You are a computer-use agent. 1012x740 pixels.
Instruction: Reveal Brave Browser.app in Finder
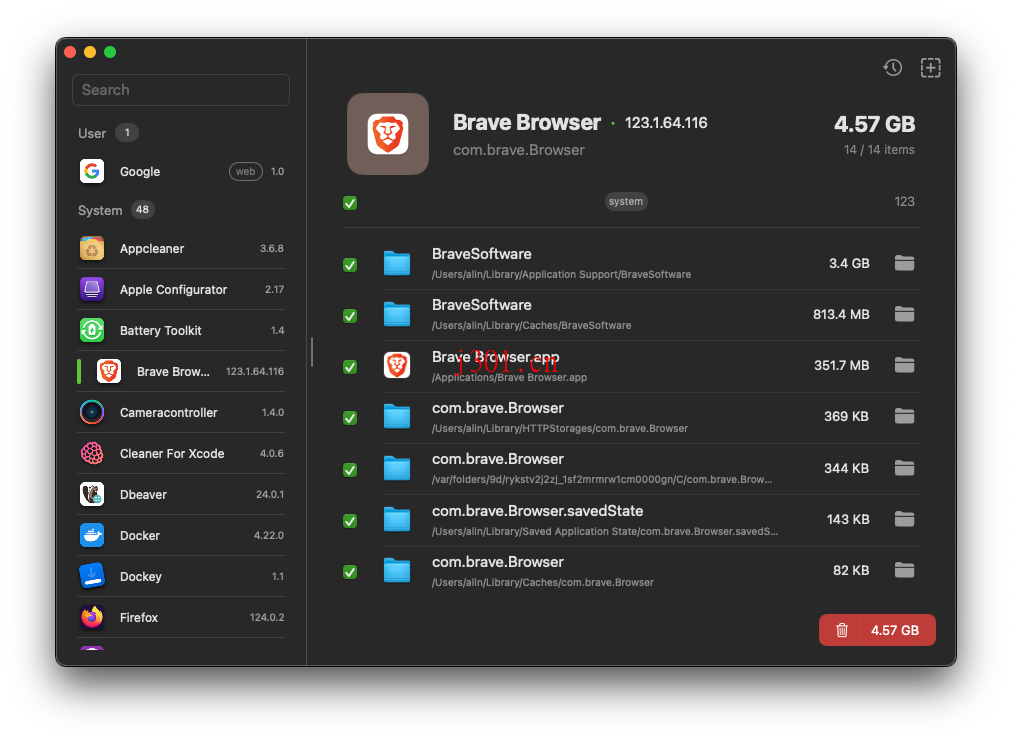904,365
